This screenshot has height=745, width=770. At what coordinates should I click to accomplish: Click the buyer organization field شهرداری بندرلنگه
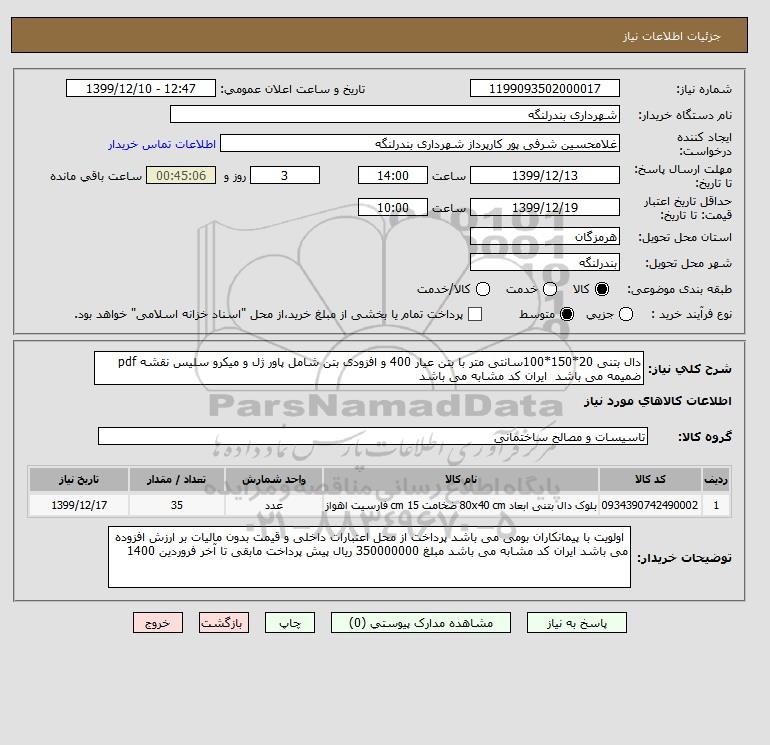coord(395,114)
